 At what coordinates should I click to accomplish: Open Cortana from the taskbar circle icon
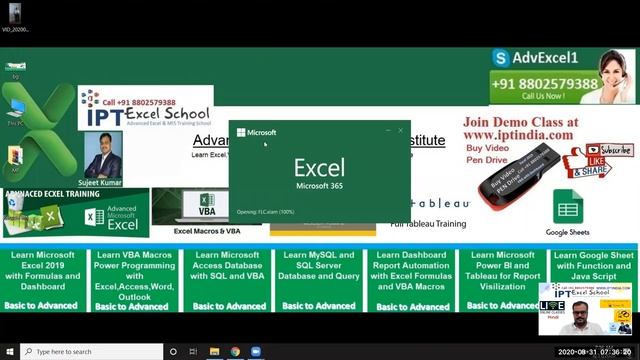click(173, 351)
